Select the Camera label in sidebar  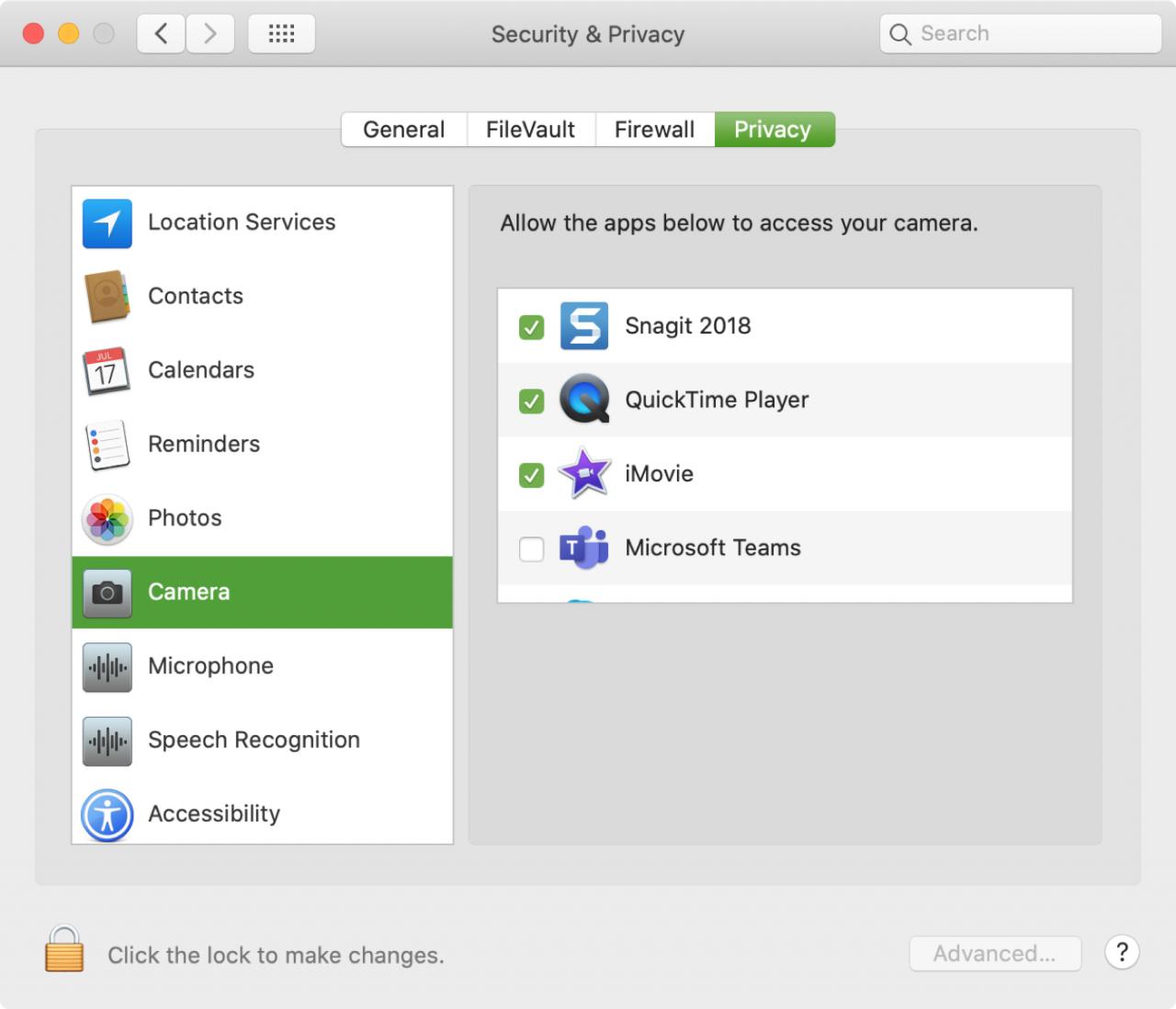tap(188, 592)
